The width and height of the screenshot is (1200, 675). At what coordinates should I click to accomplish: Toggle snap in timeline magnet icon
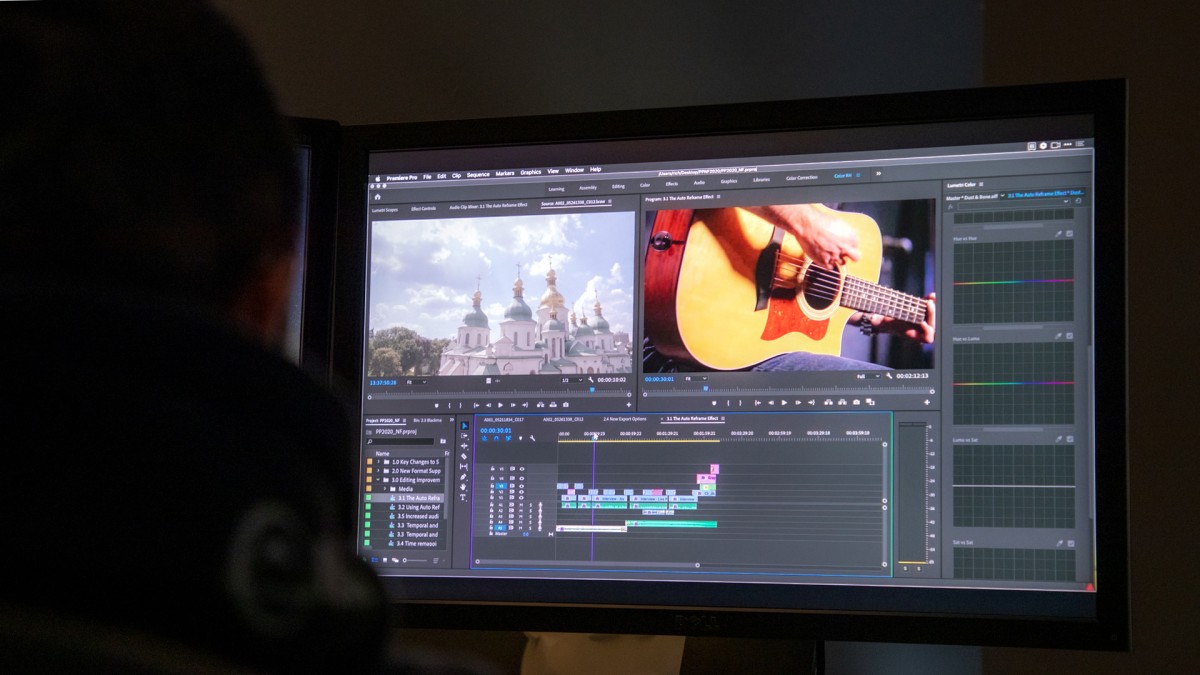[496, 438]
